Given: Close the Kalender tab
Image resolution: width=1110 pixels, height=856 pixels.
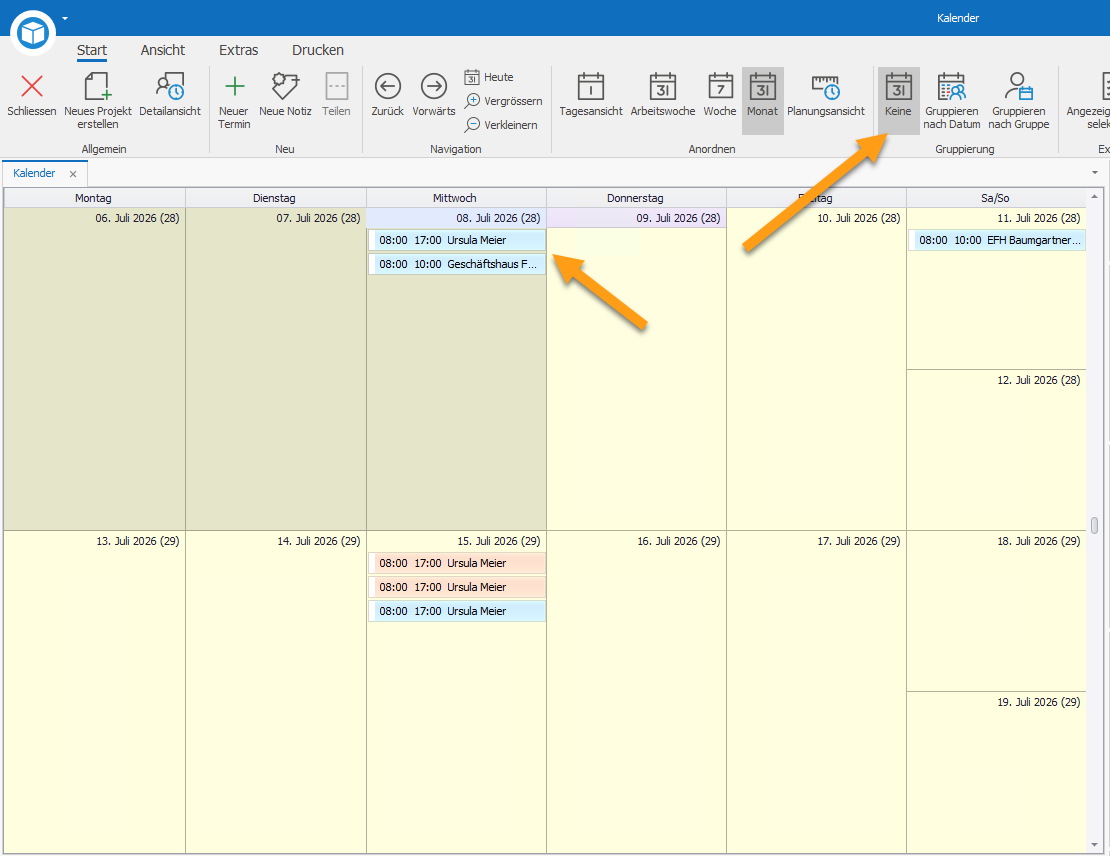Looking at the screenshot, I should pos(73,174).
